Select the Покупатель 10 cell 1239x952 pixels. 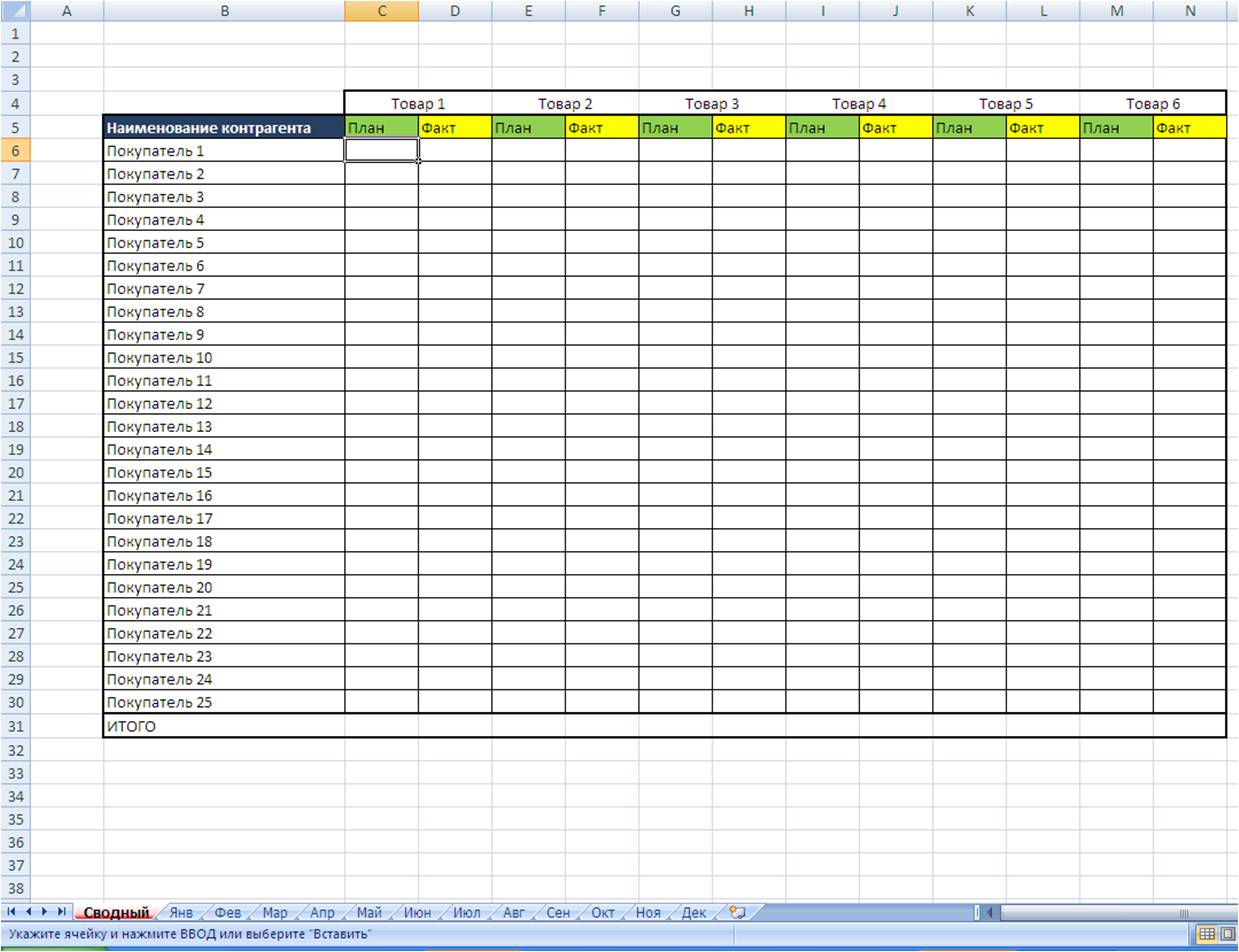tap(224, 358)
